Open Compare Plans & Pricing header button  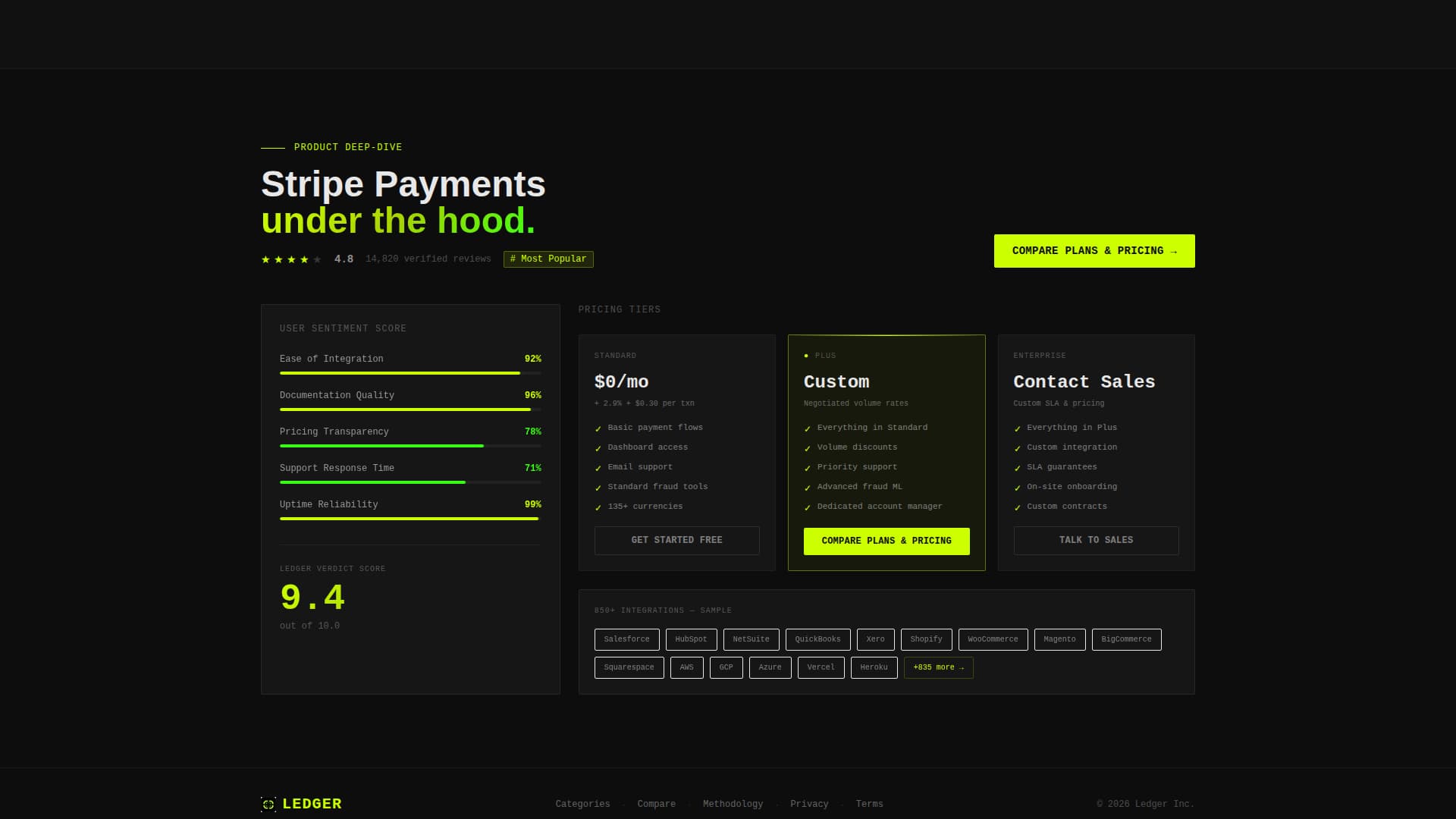coord(1094,251)
